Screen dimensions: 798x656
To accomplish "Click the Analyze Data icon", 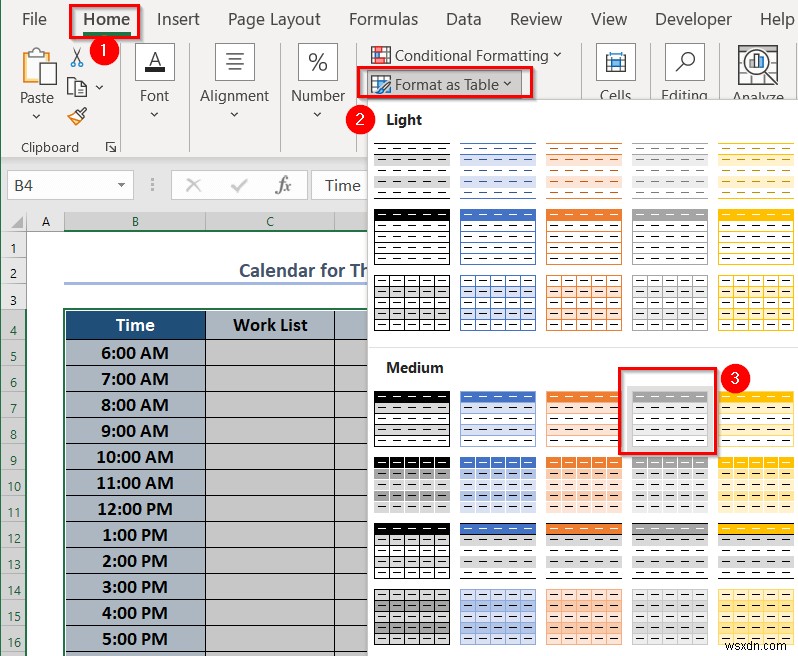I will (x=758, y=65).
